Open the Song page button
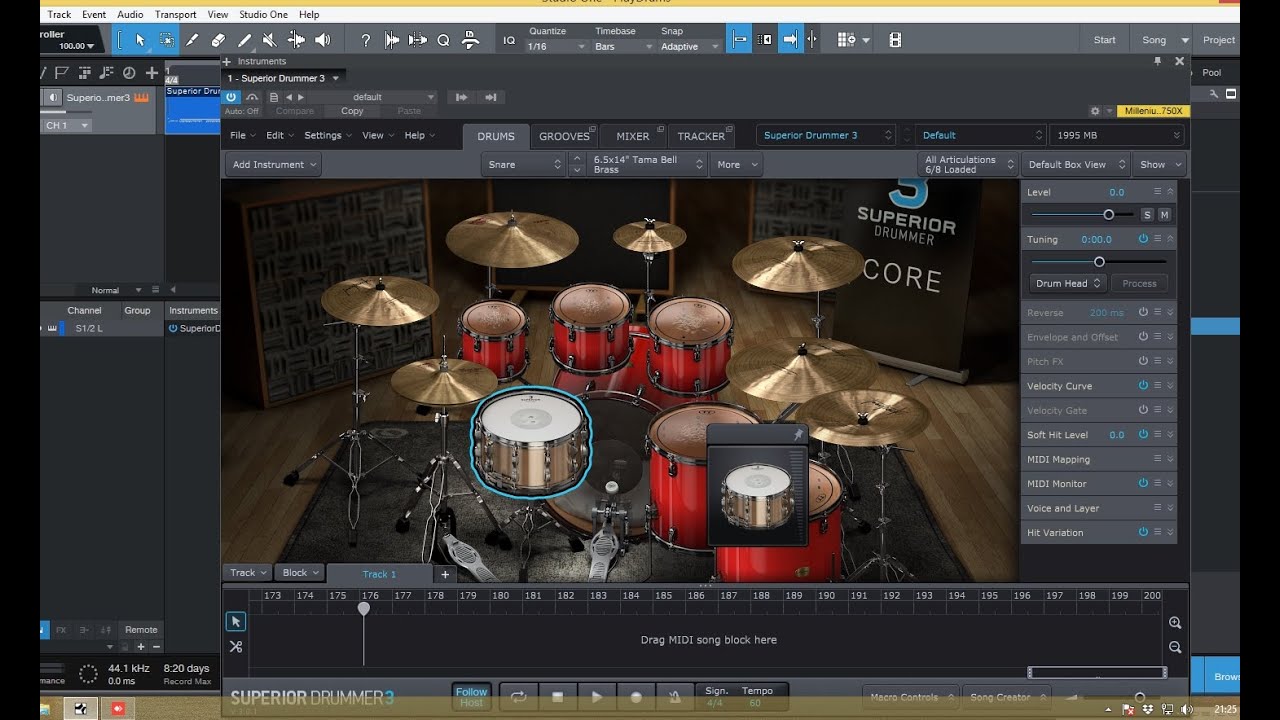This screenshot has width=1280, height=720. 1154,40
